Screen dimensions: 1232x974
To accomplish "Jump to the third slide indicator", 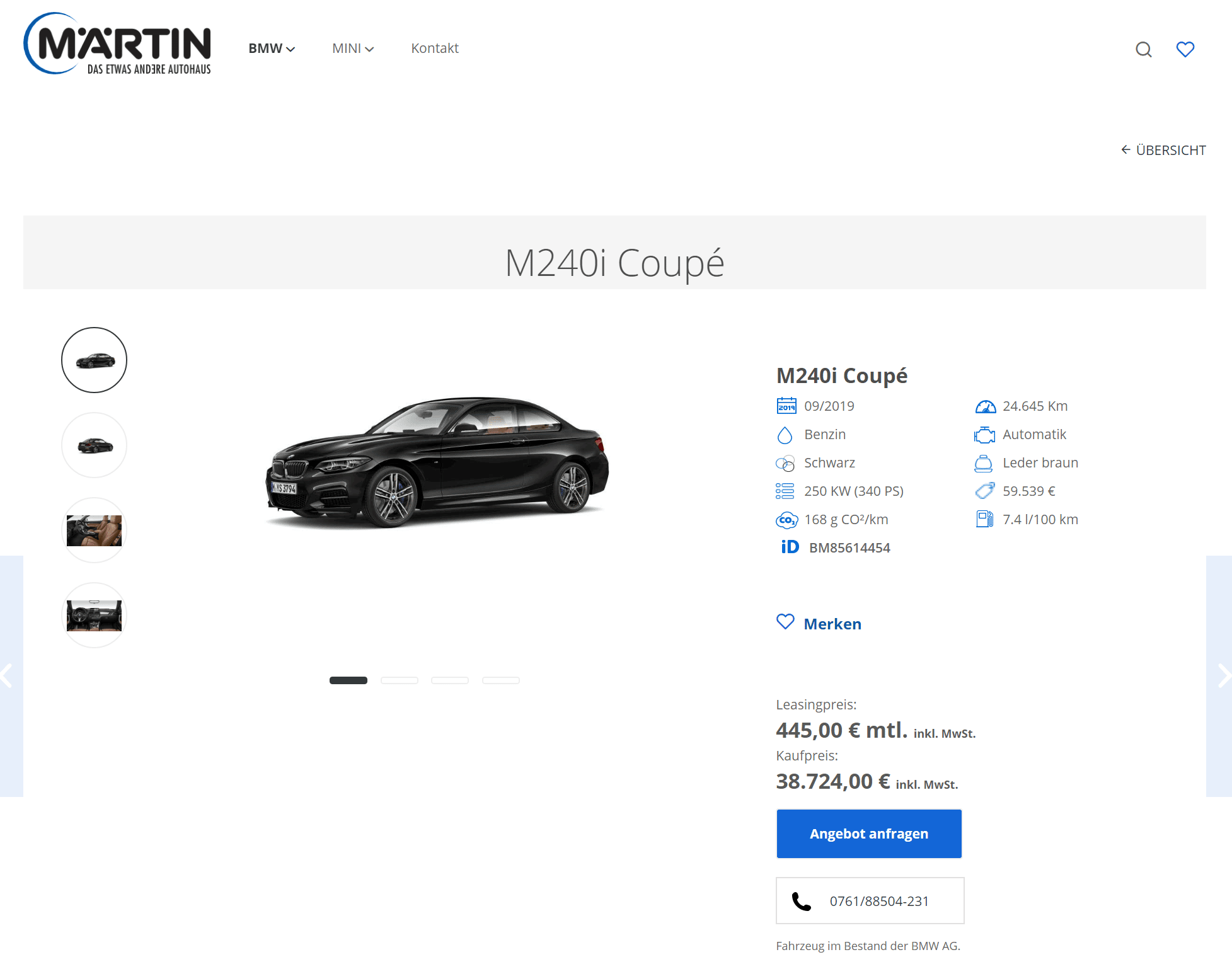I will click(450, 680).
